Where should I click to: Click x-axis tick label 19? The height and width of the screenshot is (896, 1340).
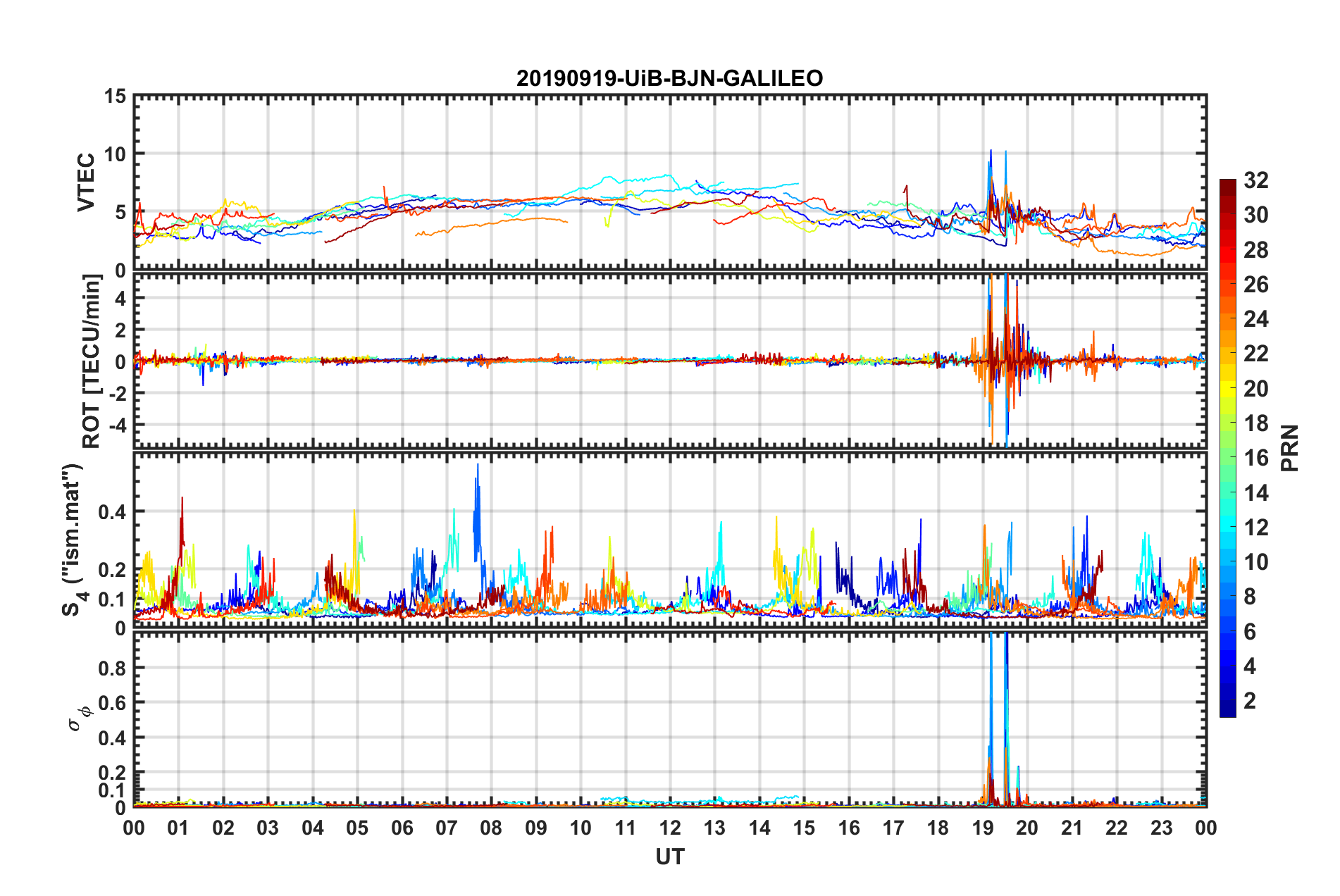click(x=983, y=828)
